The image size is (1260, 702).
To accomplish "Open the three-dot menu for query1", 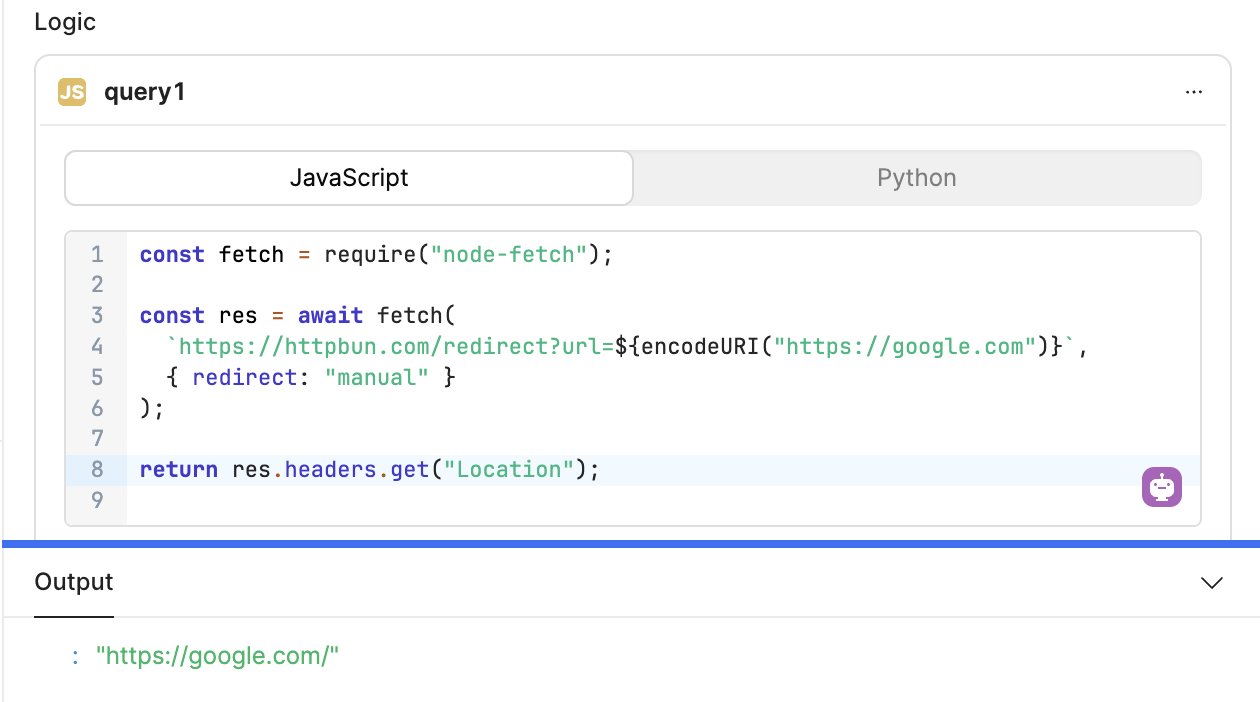I will tap(1193, 92).
